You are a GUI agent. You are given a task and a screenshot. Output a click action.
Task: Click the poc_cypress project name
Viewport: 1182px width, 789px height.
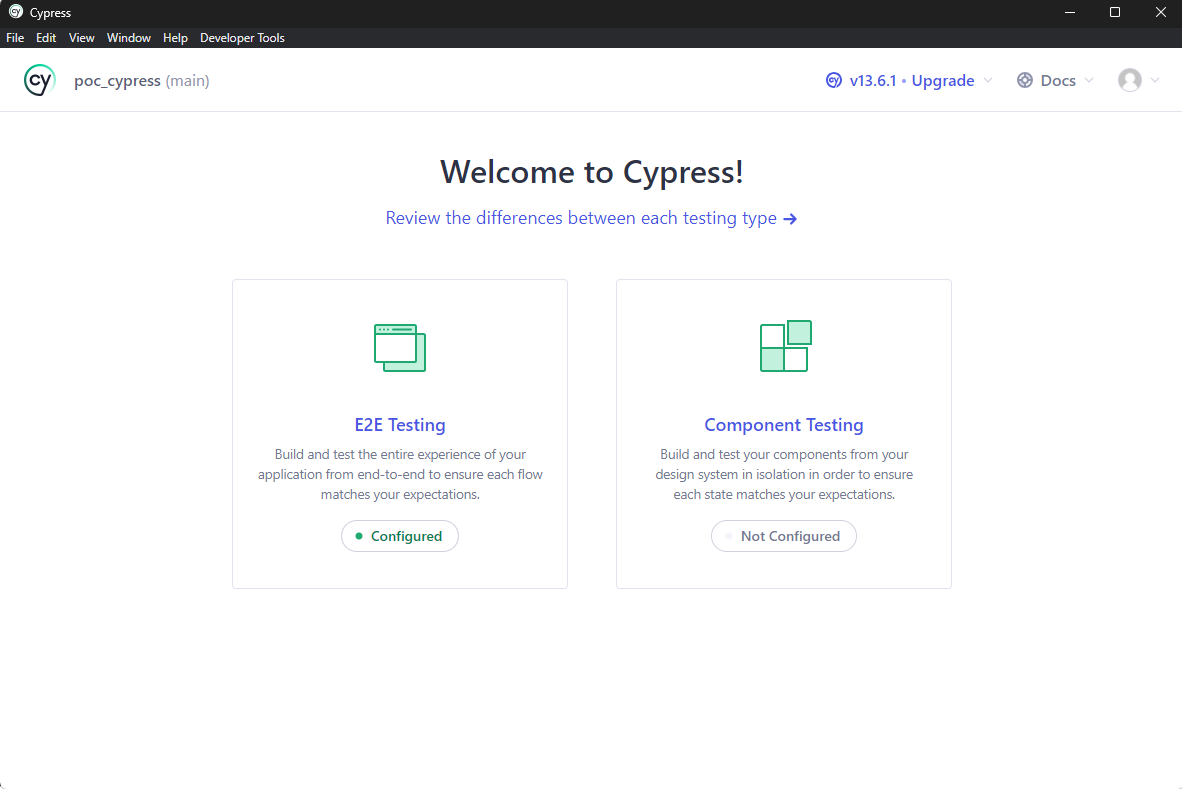coord(117,81)
